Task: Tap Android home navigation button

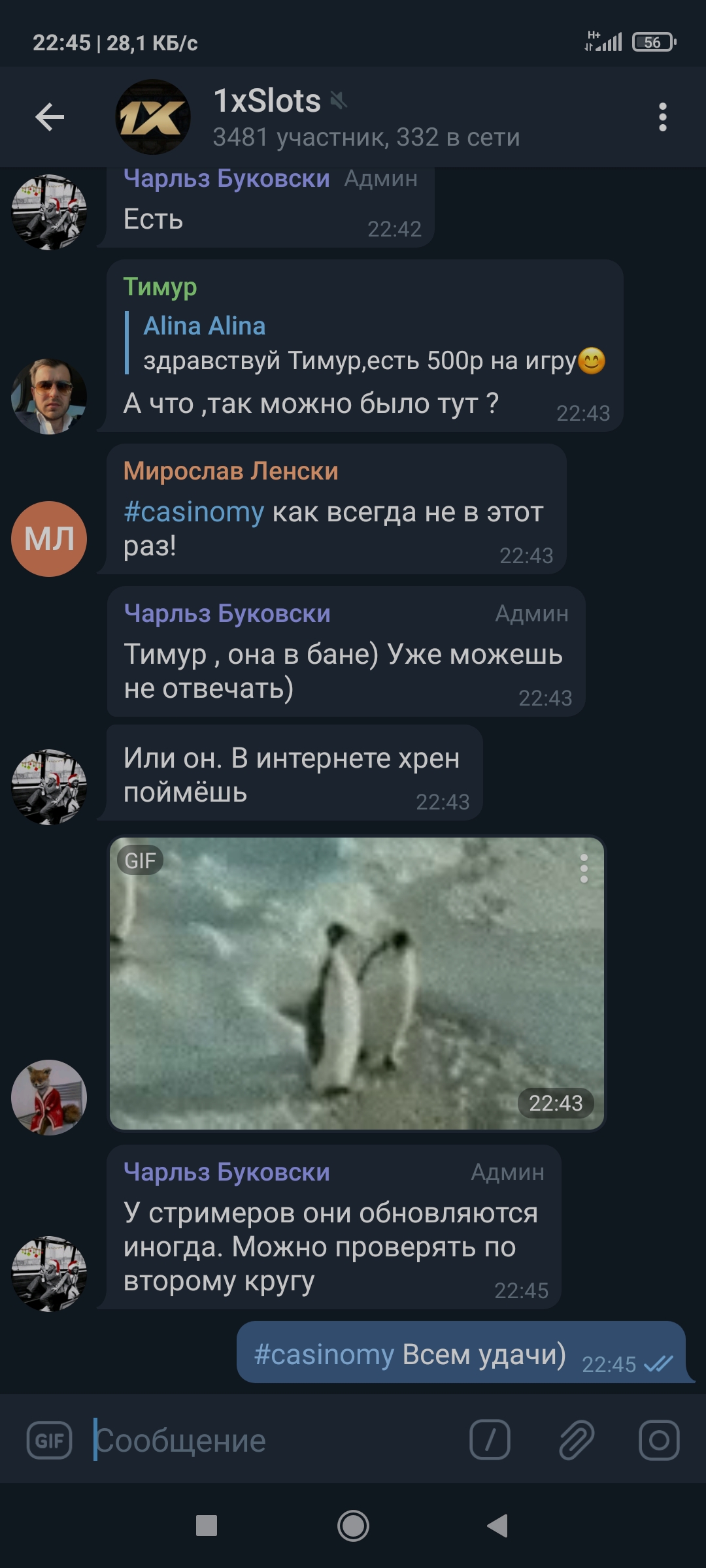Action: 353,1526
